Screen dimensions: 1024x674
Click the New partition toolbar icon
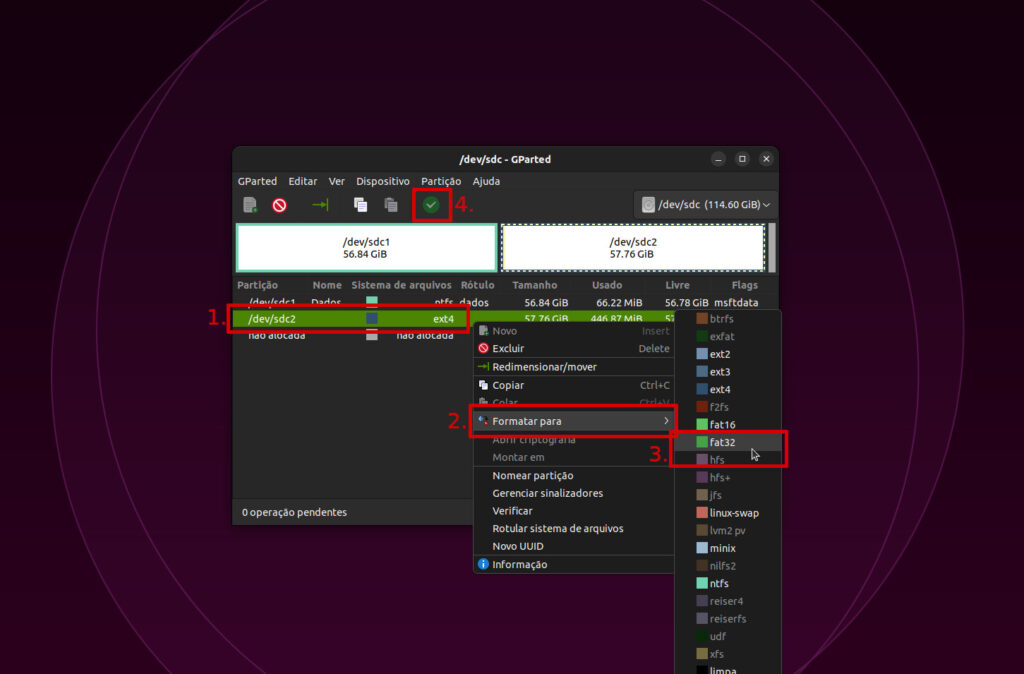pos(250,205)
